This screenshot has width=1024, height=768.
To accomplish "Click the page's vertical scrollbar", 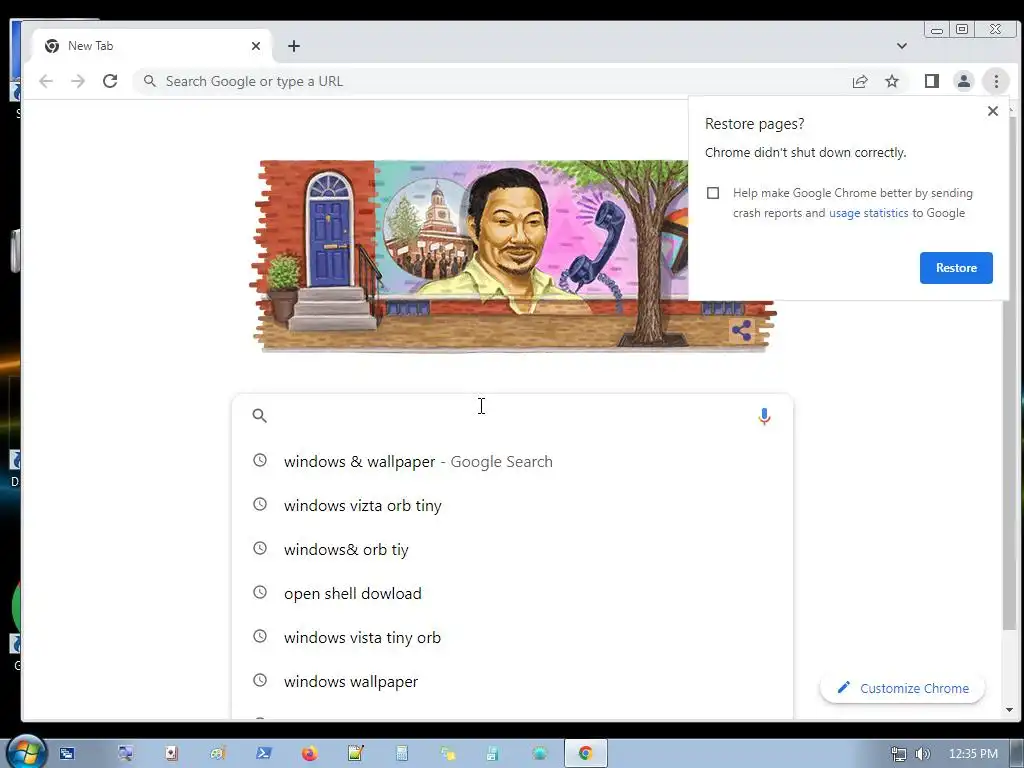I will (x=1009, y=372).
